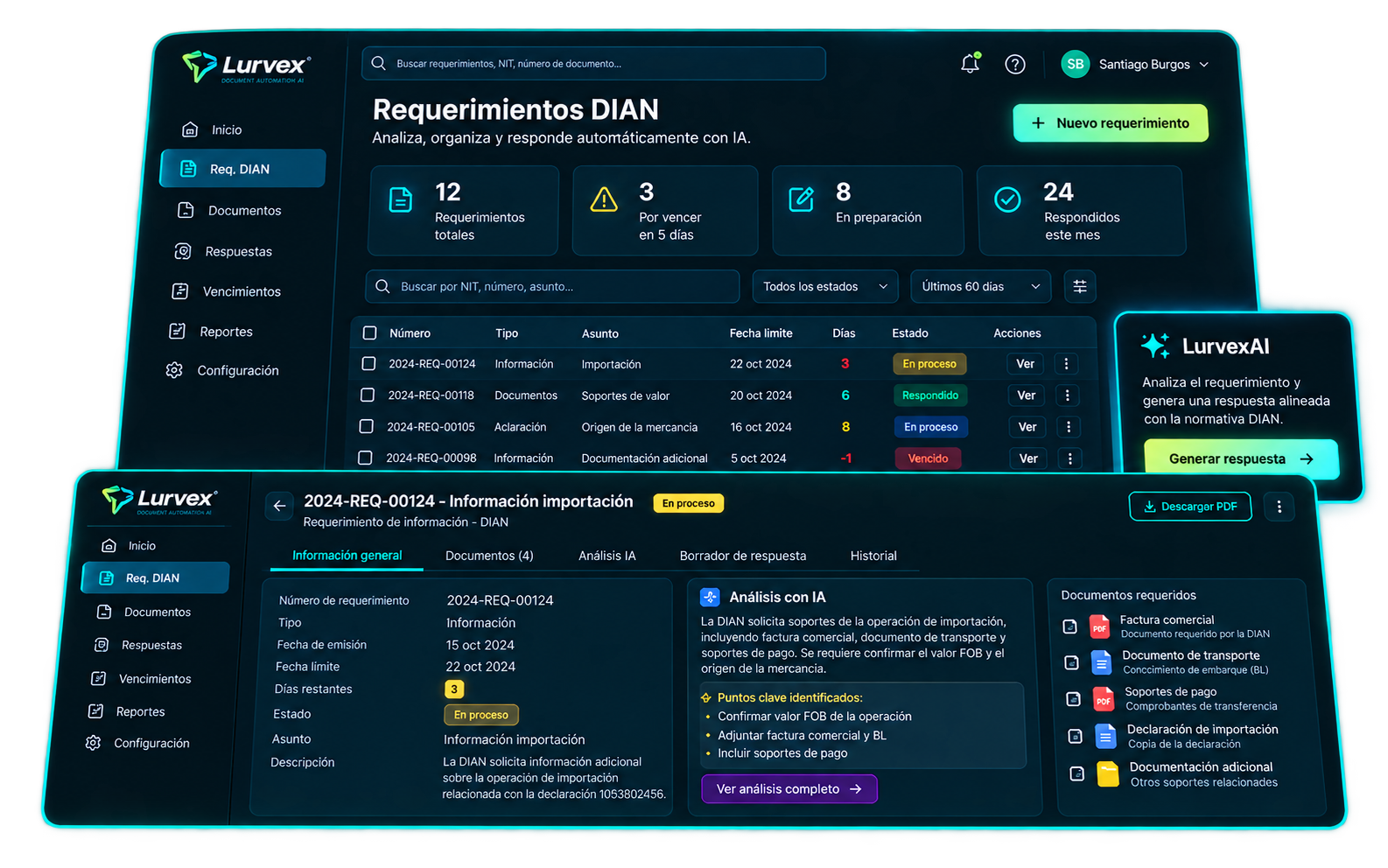1388x868 pixels.
Task: Open more actions for 2024-REQ-00124 row
Action: click(1066, 364)
